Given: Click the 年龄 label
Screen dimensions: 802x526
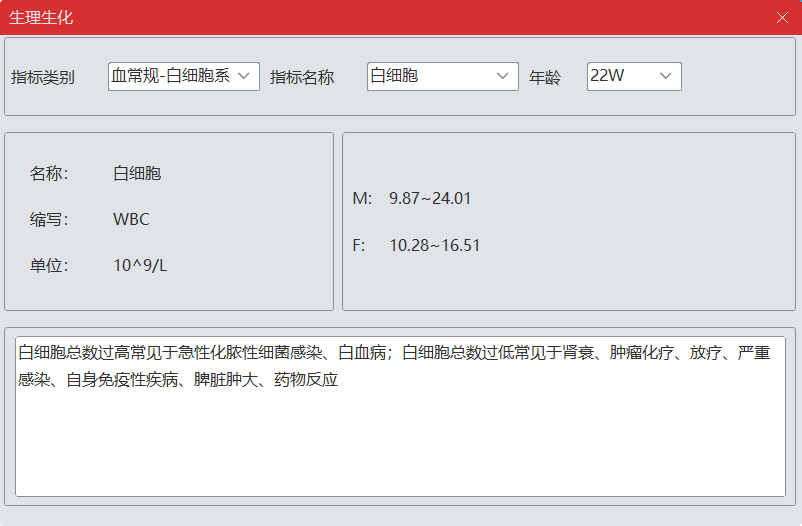Looking at the screenshot, I should pyautogui.click(x=545, y=77).
